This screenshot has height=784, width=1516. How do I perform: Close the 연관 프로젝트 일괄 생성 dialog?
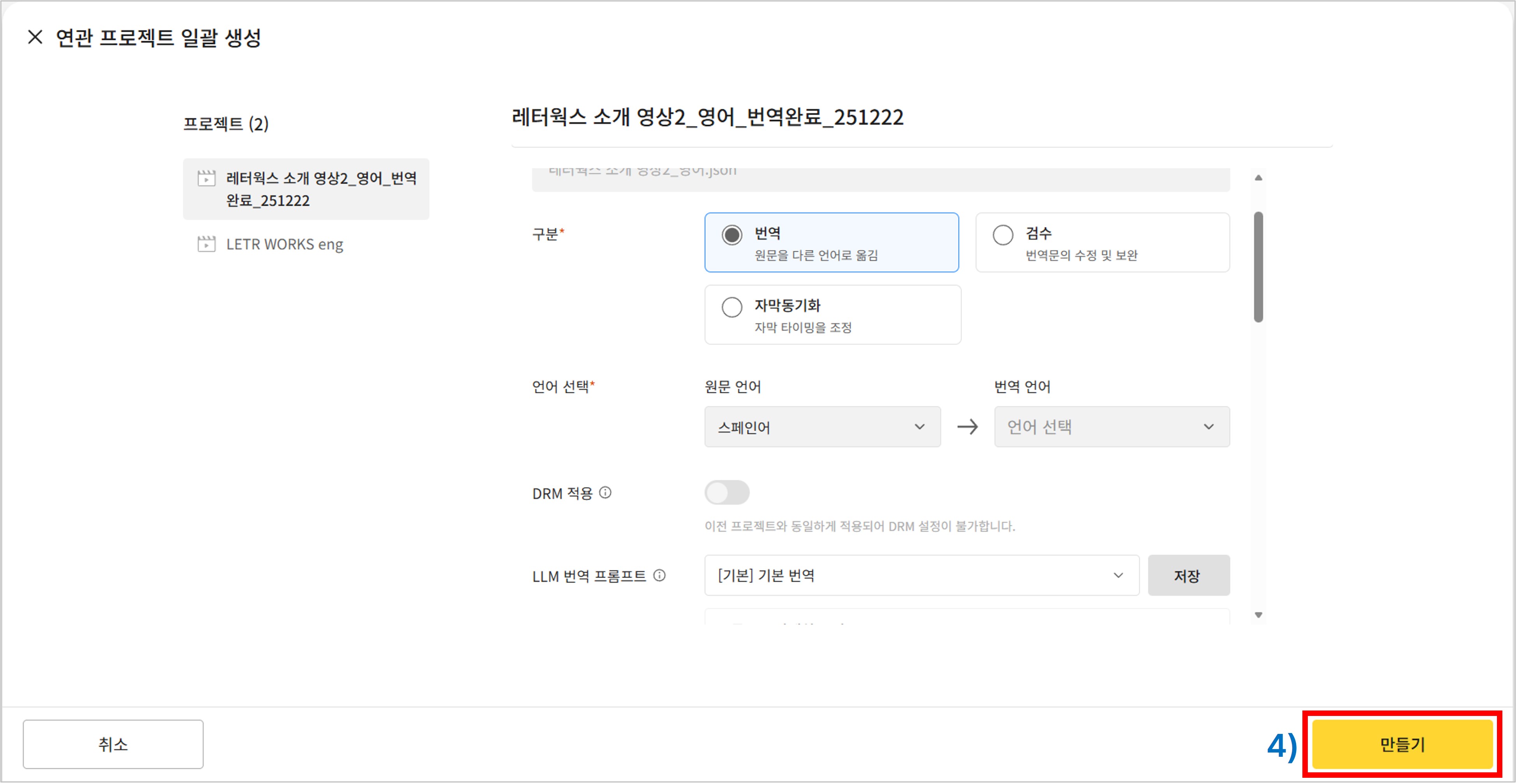[x=35, y=37]
